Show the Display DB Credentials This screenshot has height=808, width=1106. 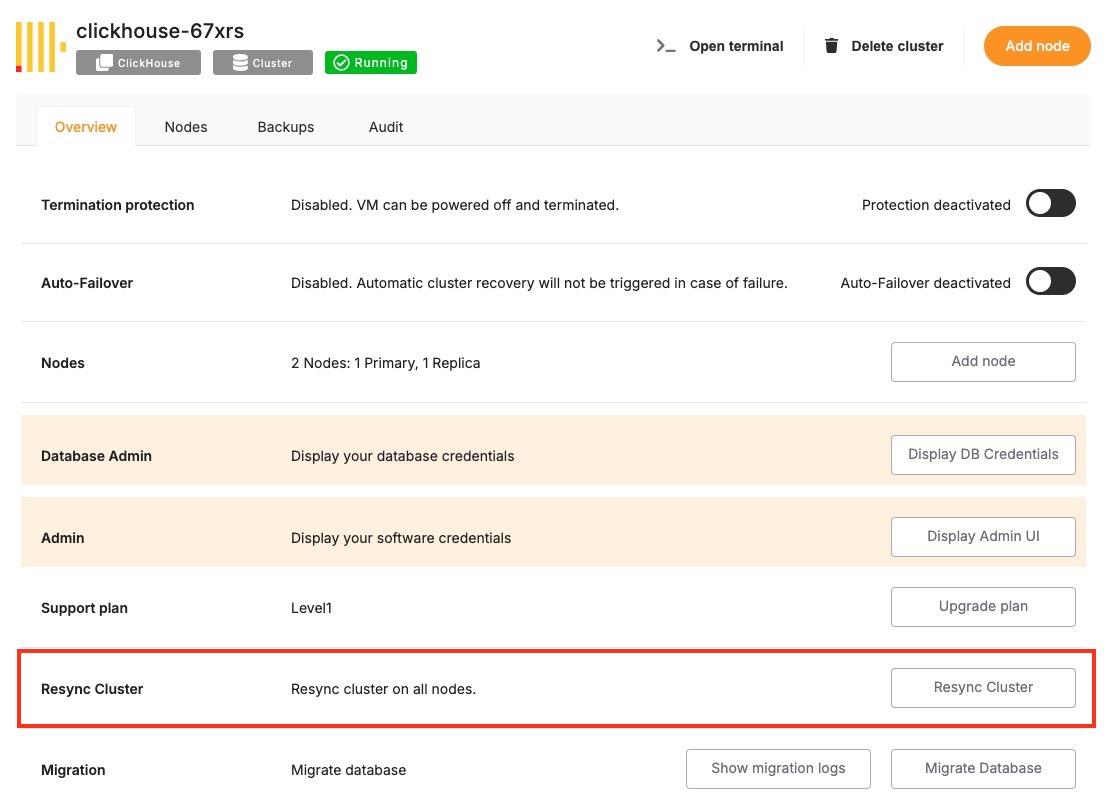(x=983, y=455)
